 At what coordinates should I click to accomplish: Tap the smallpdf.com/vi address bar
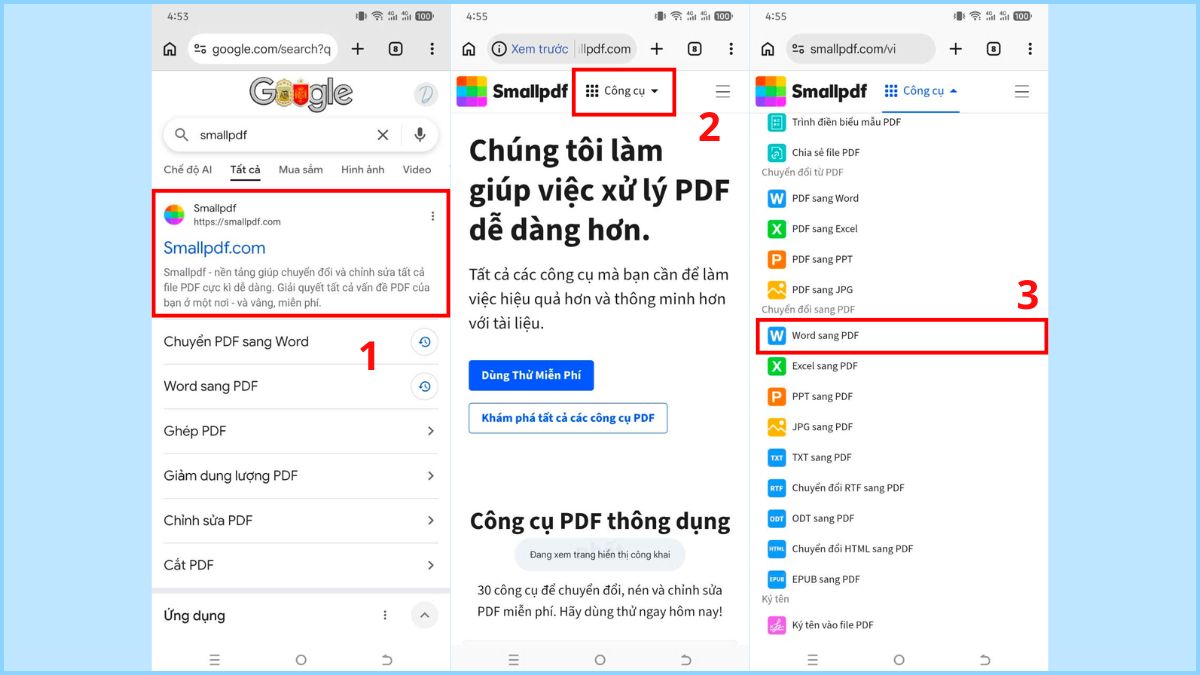pos(860,49)
